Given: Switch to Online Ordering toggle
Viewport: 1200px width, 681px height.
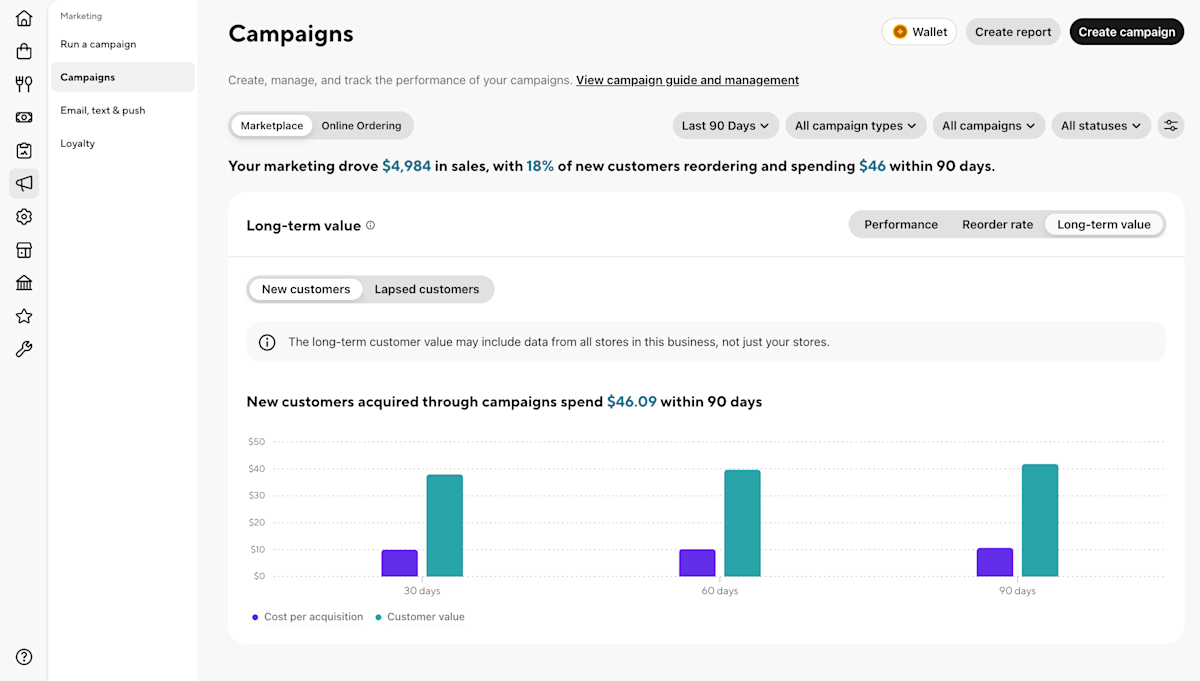Looking at the screenshot, I should [361, 126].
